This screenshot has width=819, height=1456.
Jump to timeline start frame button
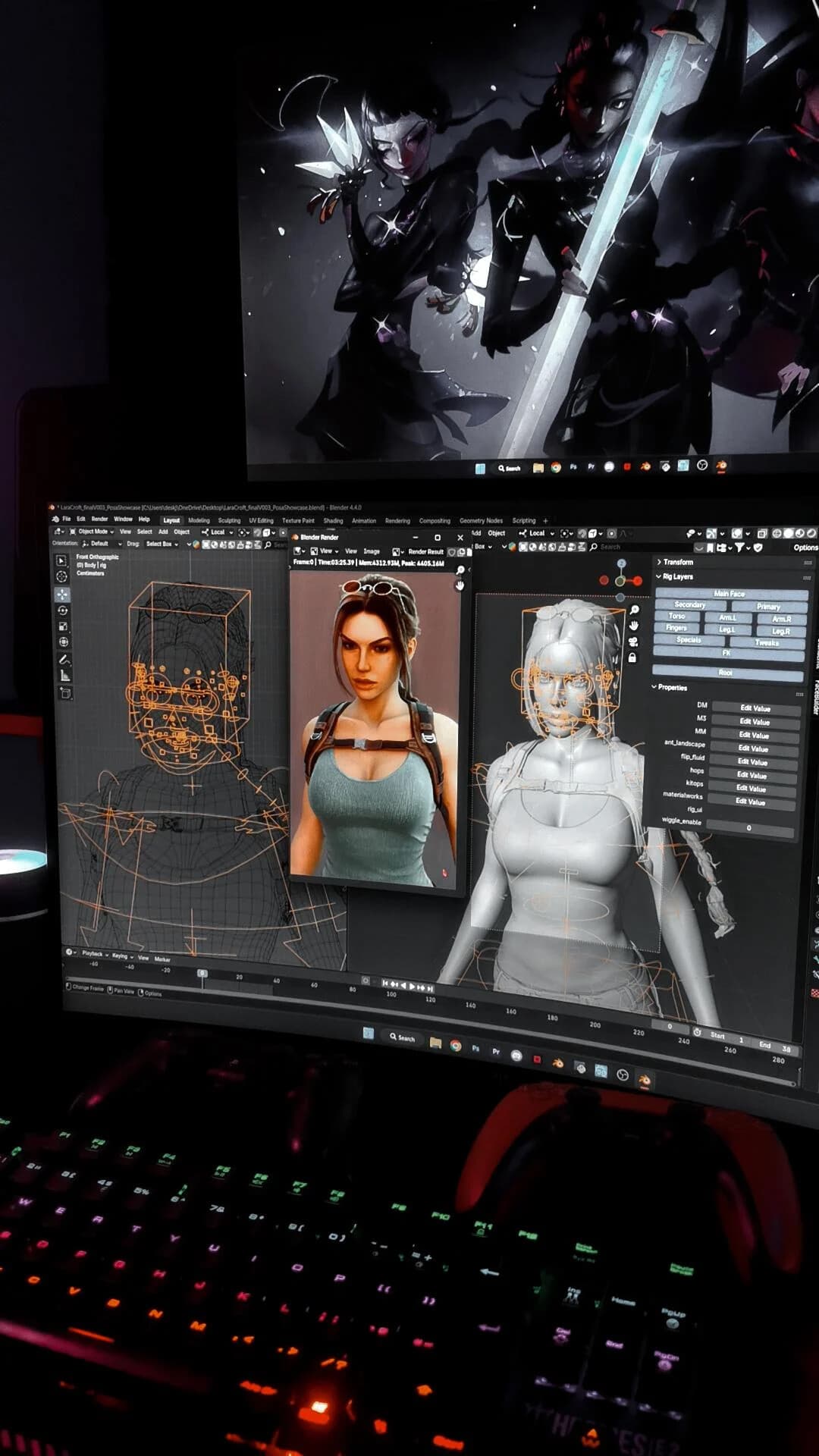pyautogui.click(x=385, y=984)
